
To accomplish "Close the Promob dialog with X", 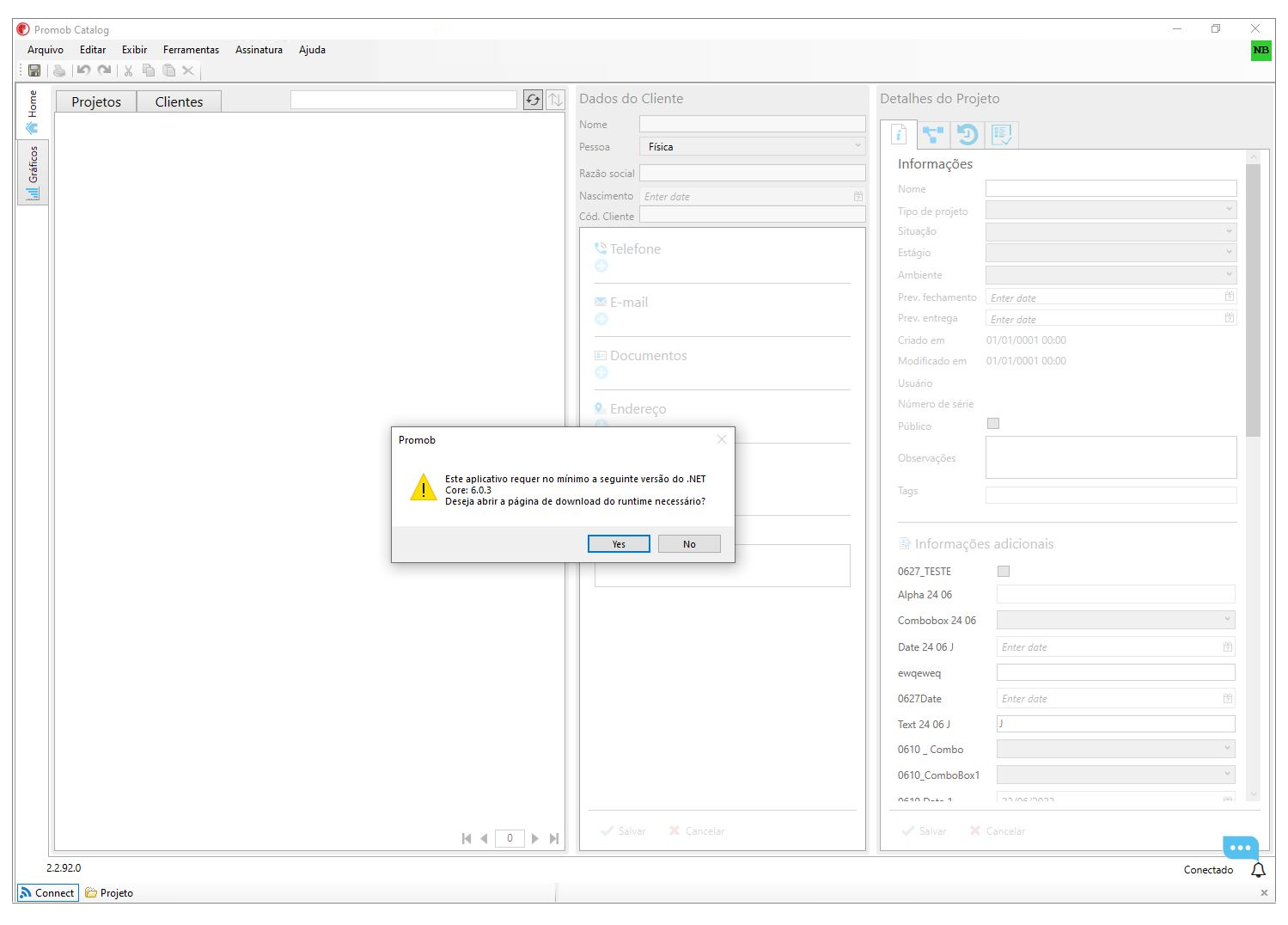I will (722, 439).
